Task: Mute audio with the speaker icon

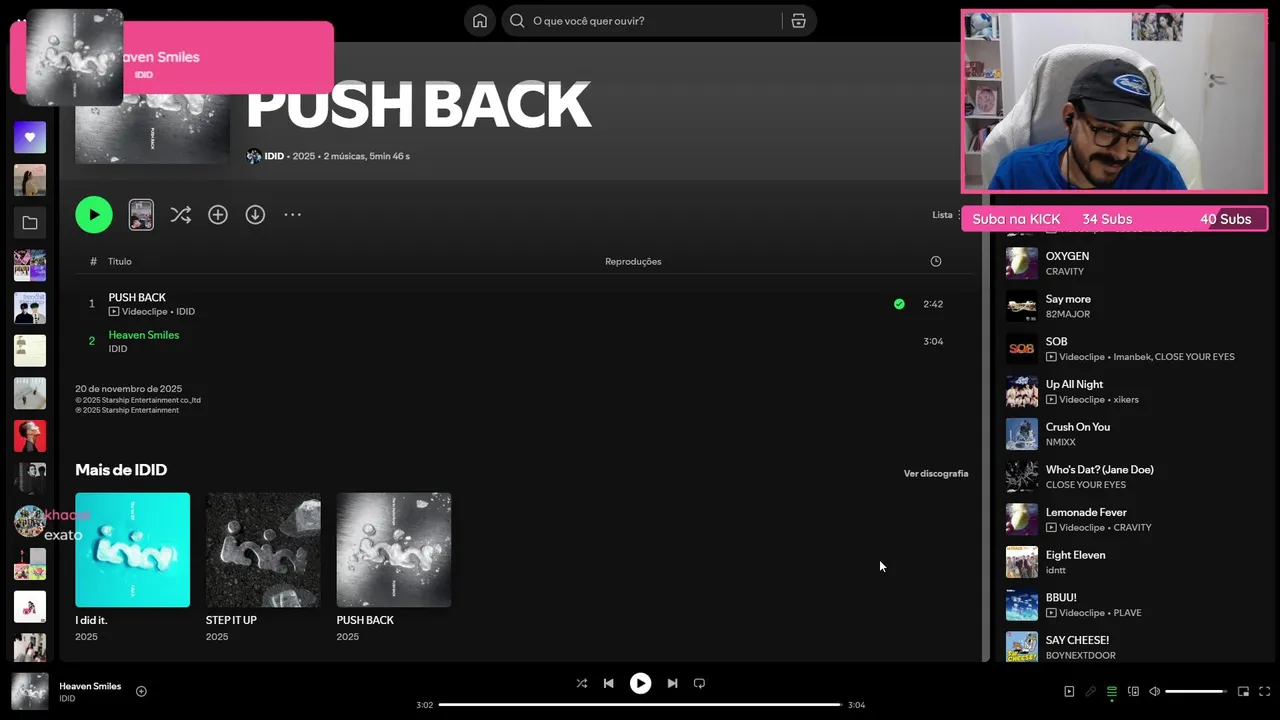Action: point(1154,691)
